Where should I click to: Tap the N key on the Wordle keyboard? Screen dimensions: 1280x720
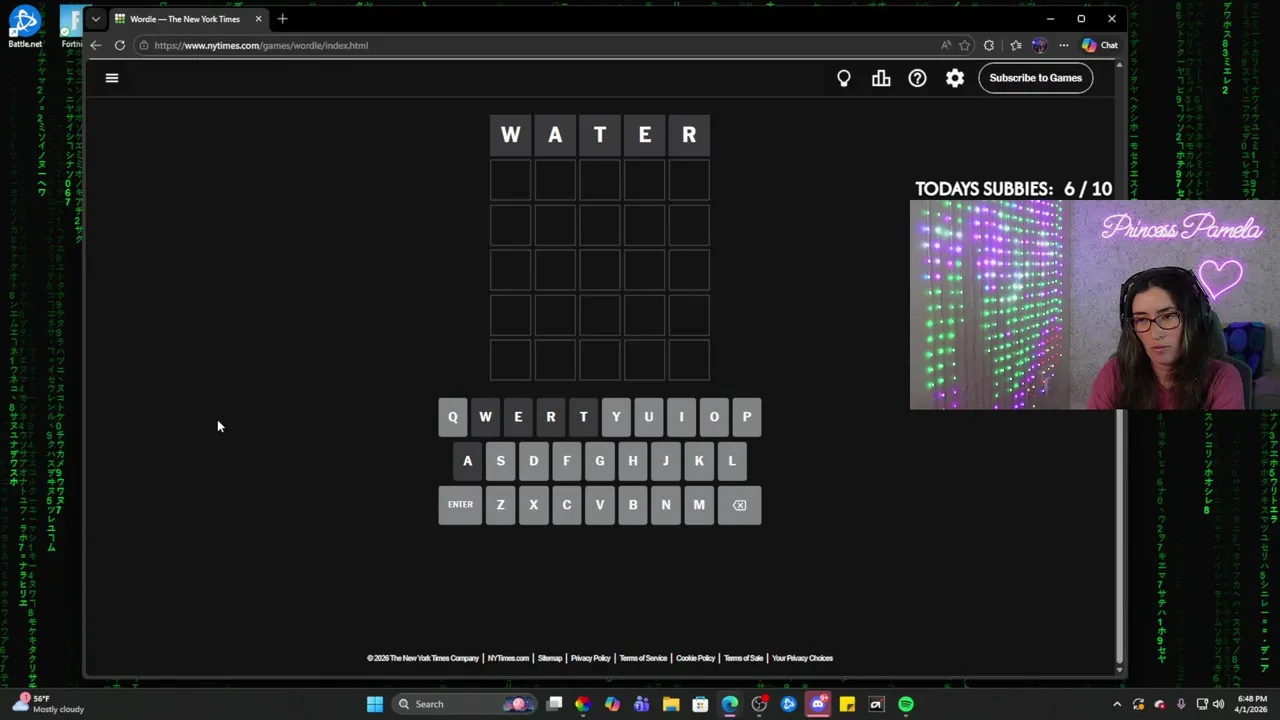point(666,505)
